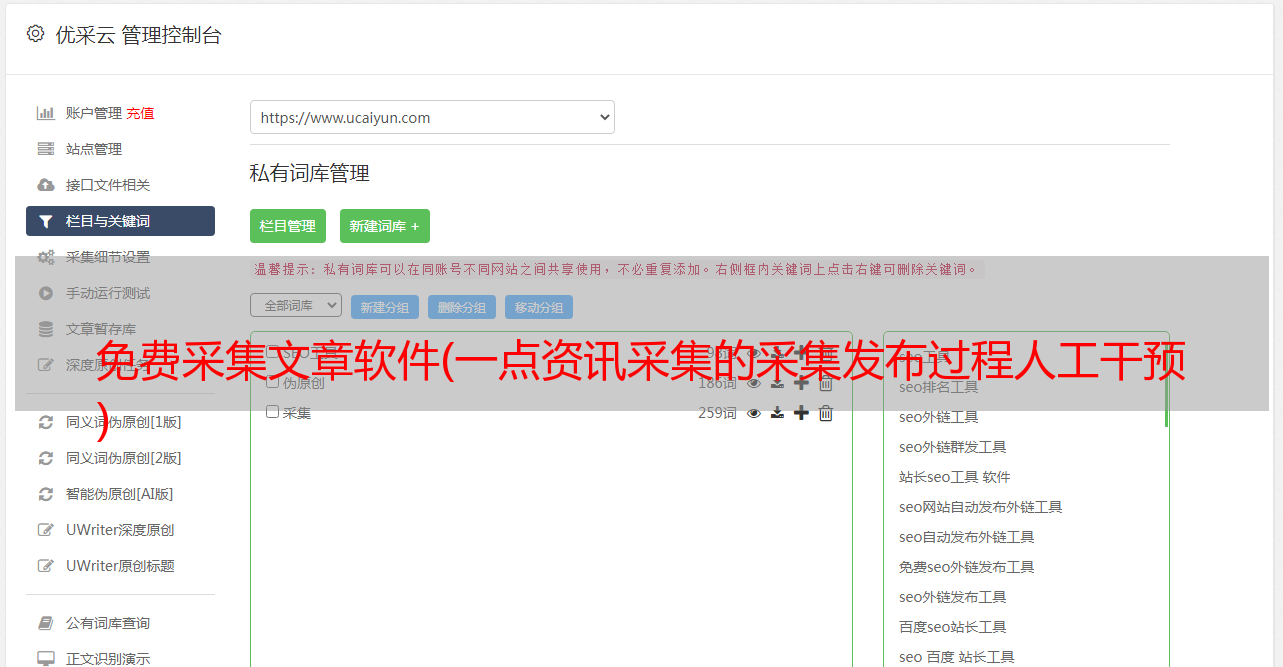Click the 259词 count in 采集 row
1283x667 pixels.
pyautogui.click(x=717, y=413)
